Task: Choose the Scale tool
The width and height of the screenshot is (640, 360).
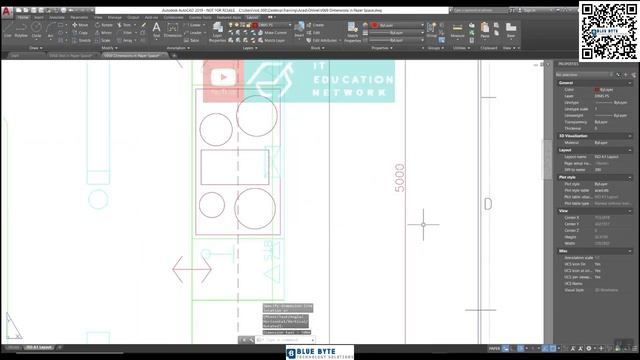Action: coord(102,40)
